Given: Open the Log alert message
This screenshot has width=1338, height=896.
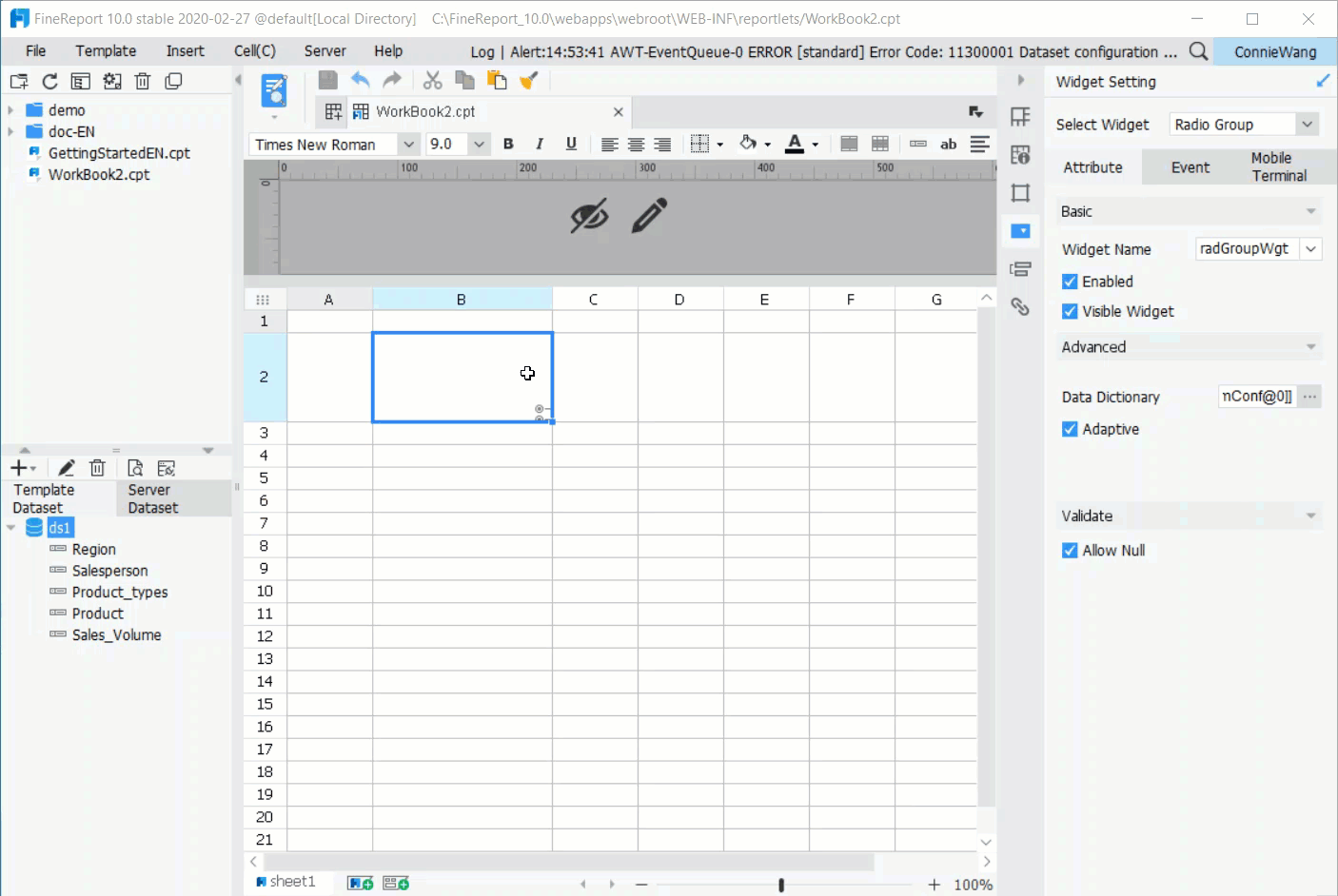Looking at the screenshot, I should (824, 51).
